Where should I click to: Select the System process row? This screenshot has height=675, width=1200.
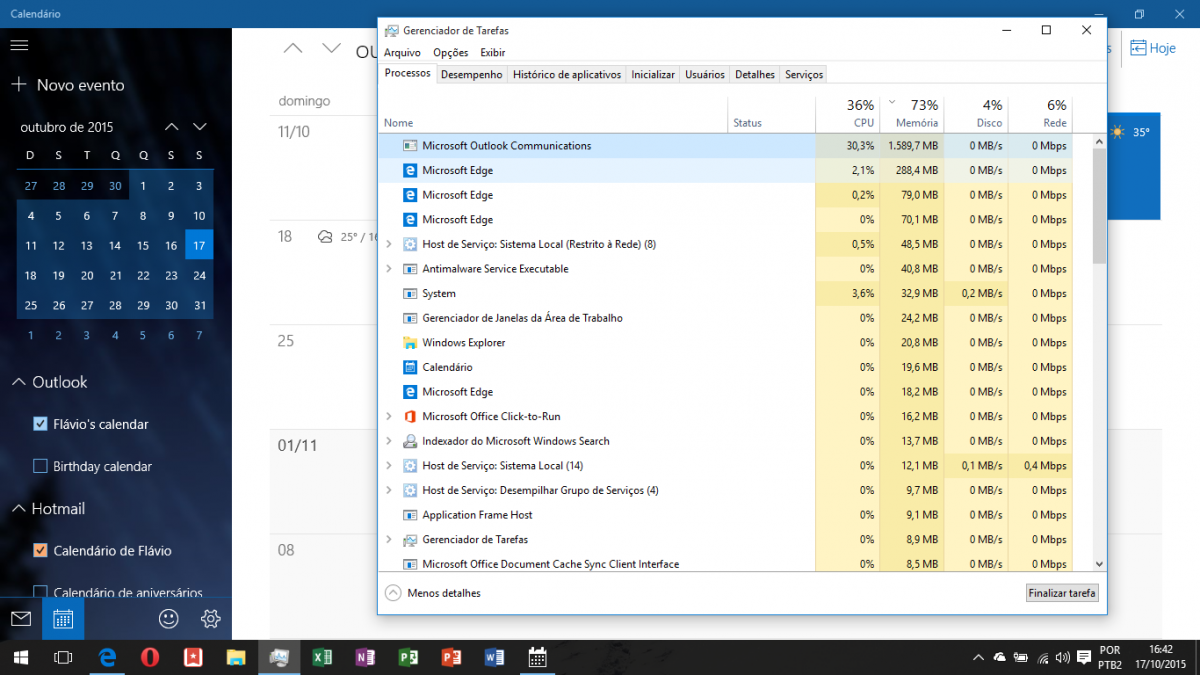726,294
